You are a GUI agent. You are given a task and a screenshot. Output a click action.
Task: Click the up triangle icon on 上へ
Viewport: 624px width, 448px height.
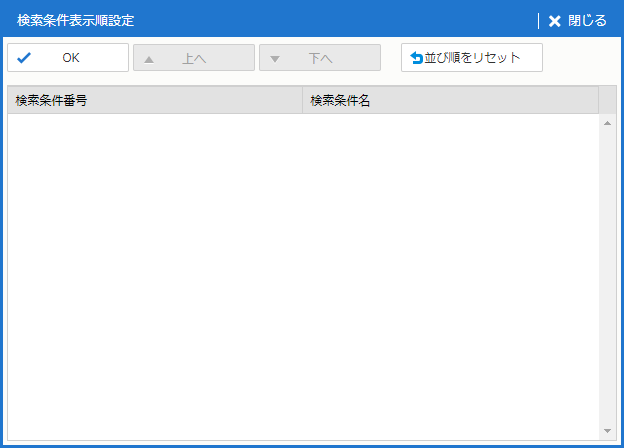[149, 58]
